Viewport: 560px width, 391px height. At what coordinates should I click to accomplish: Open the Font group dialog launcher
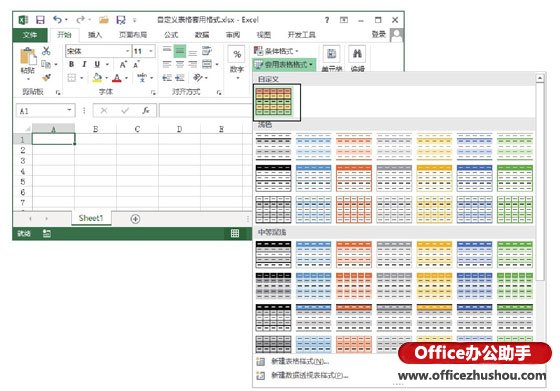153,92
